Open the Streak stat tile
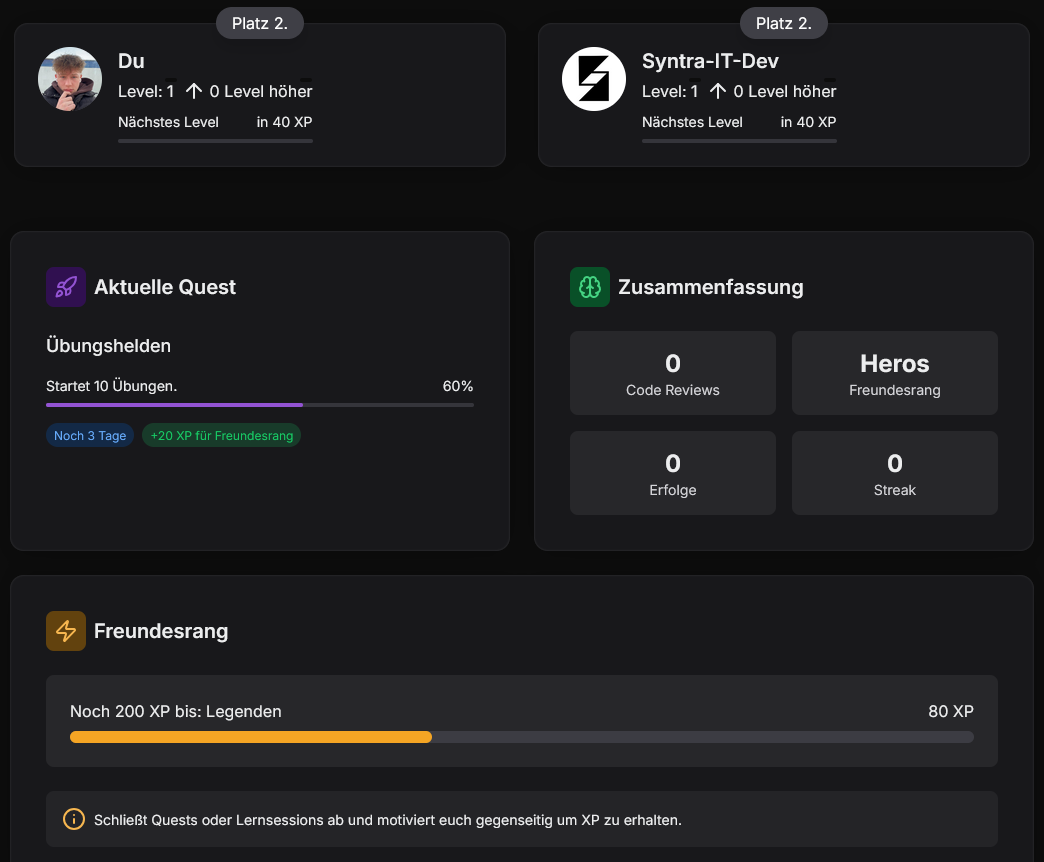This screenshot has width=1044, height=862. [894, 473]
